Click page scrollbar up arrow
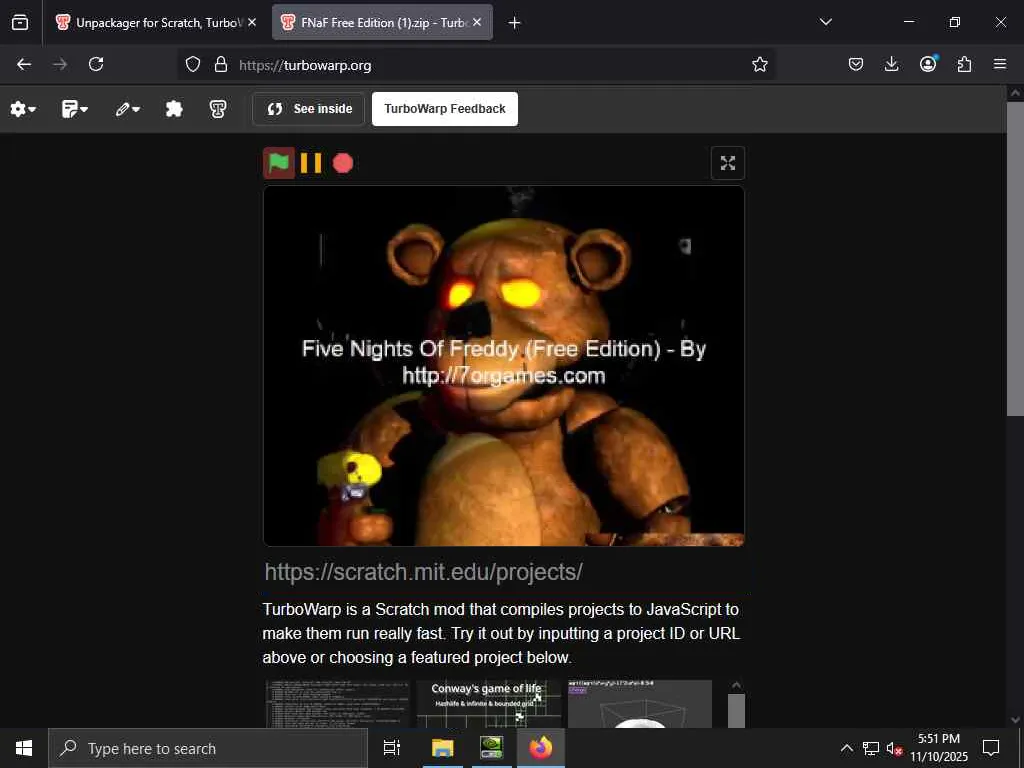Screen dimensions: 1024x768 click(1015, 93)
